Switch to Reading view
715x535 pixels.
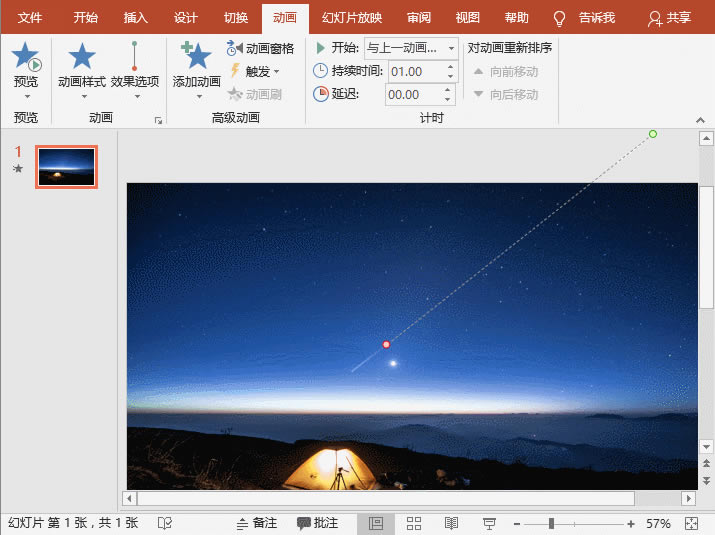(x=451, y=524)
